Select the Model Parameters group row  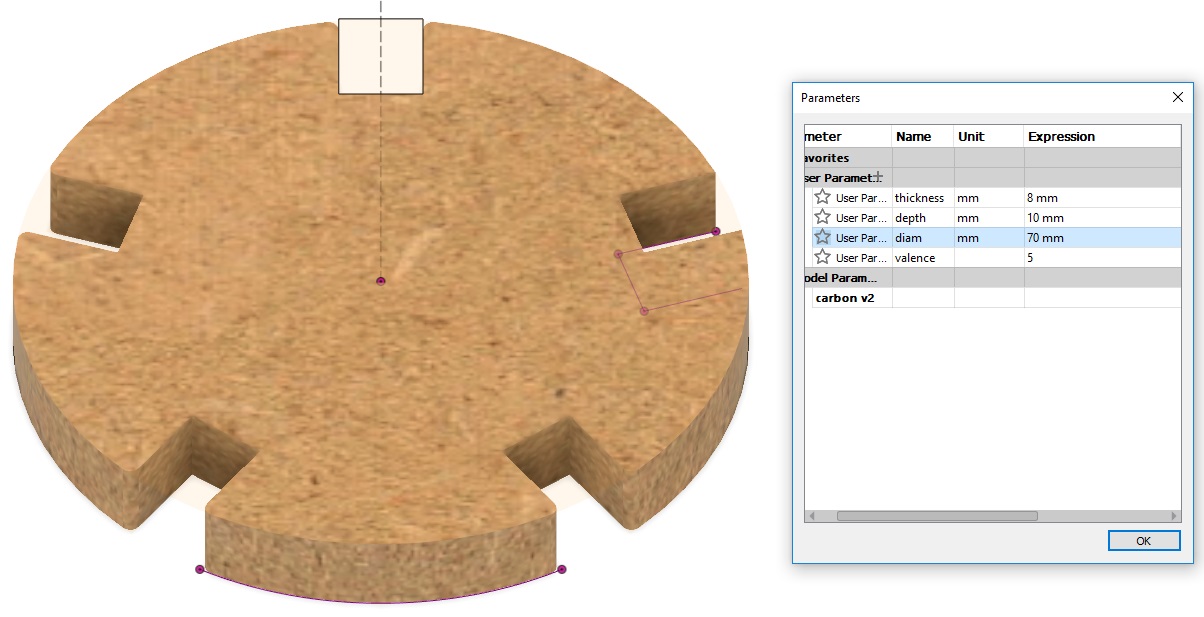coord(993,278)
